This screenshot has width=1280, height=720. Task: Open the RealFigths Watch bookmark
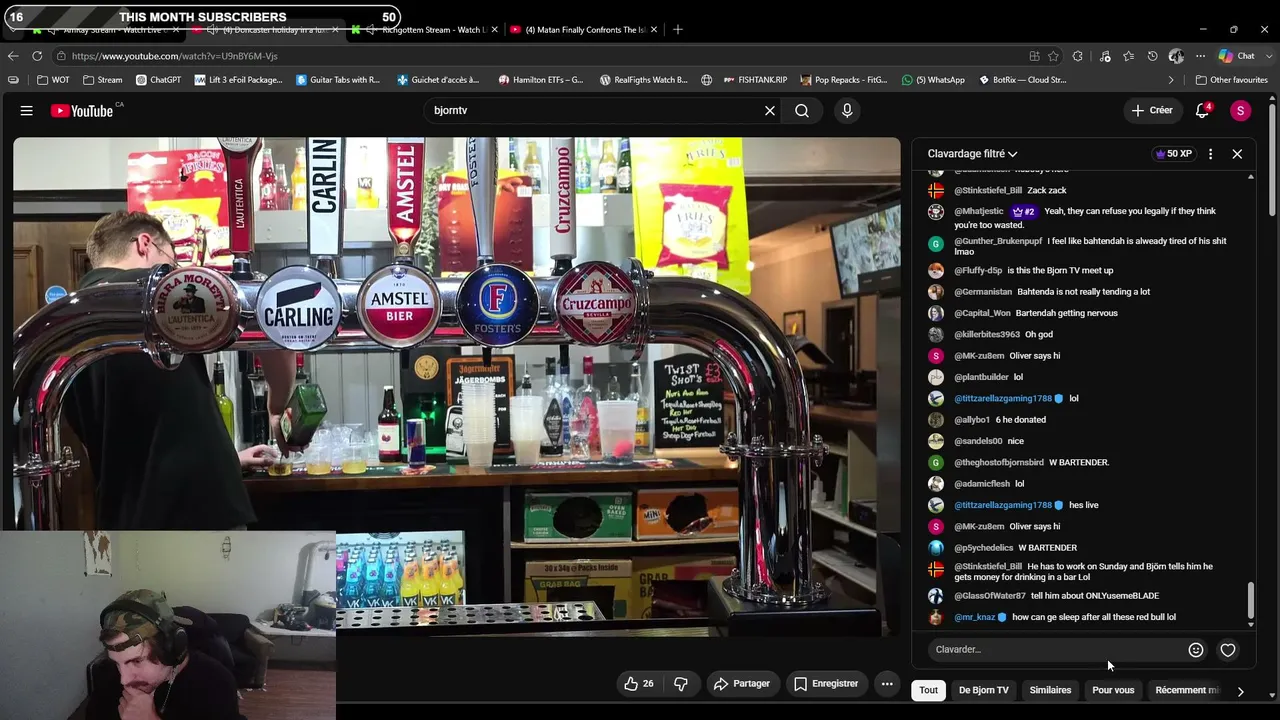coord(643,80)
